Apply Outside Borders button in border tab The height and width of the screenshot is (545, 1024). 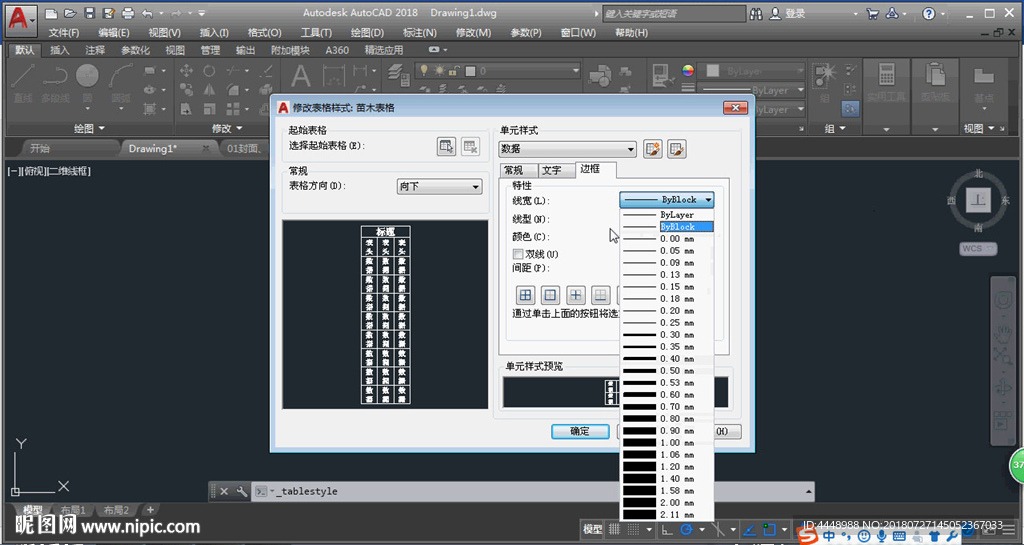pyautogui.click(x=551, y=295)
